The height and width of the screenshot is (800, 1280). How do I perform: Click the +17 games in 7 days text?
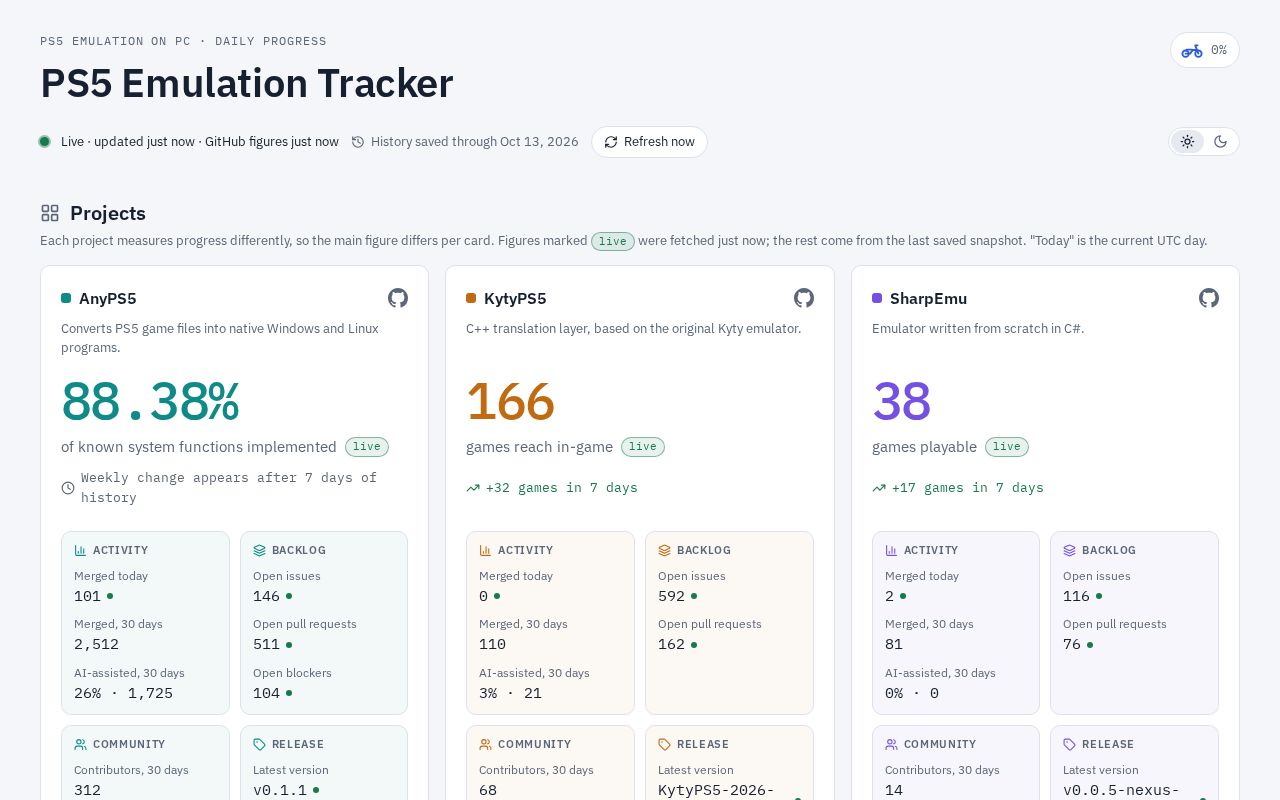[967, 488]
